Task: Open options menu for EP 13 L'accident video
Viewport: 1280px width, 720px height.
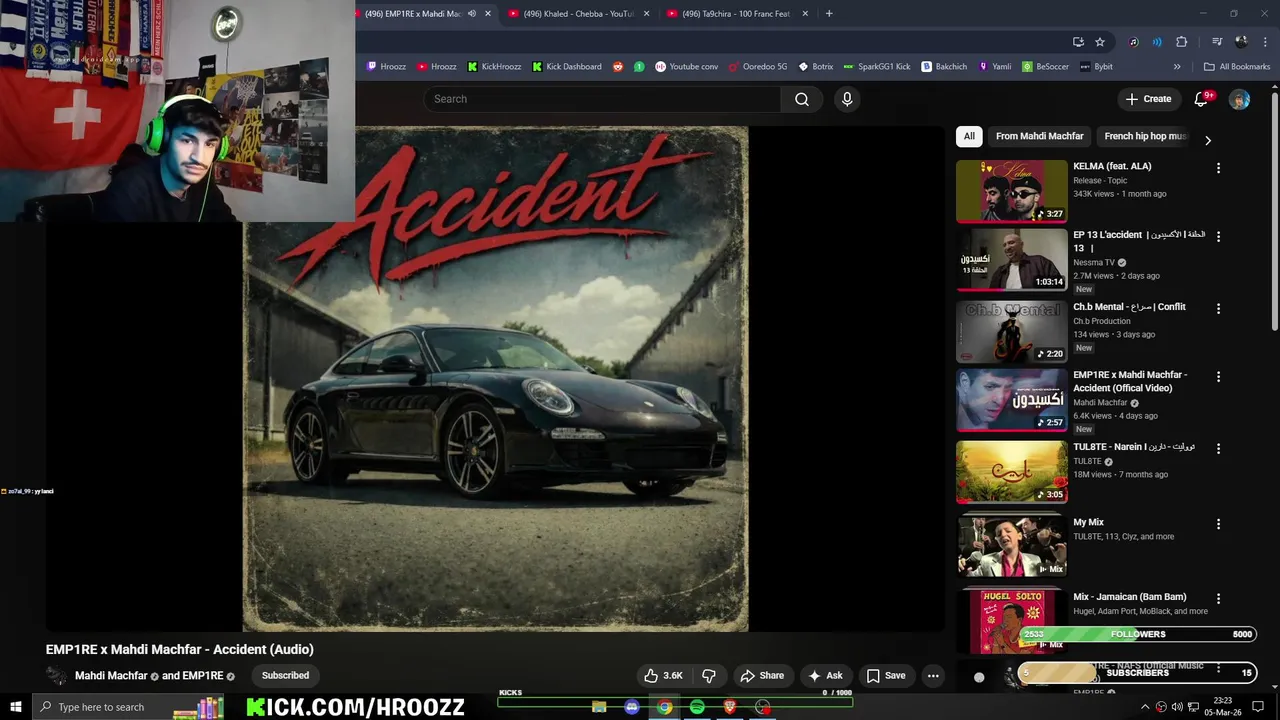Action: tap(1218, 236)
